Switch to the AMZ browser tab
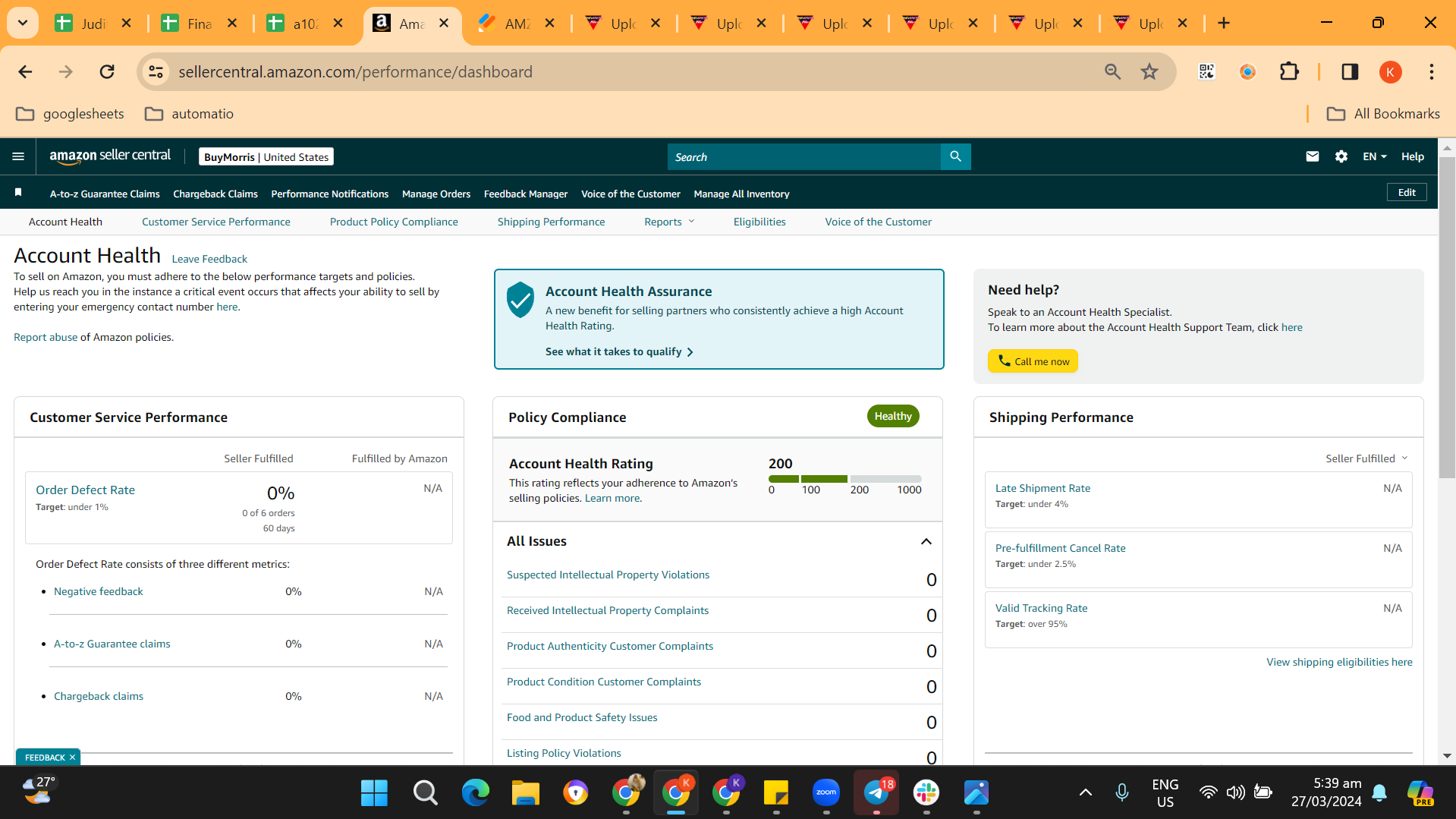The image size is (1456, 819). (x=516, y=24)
